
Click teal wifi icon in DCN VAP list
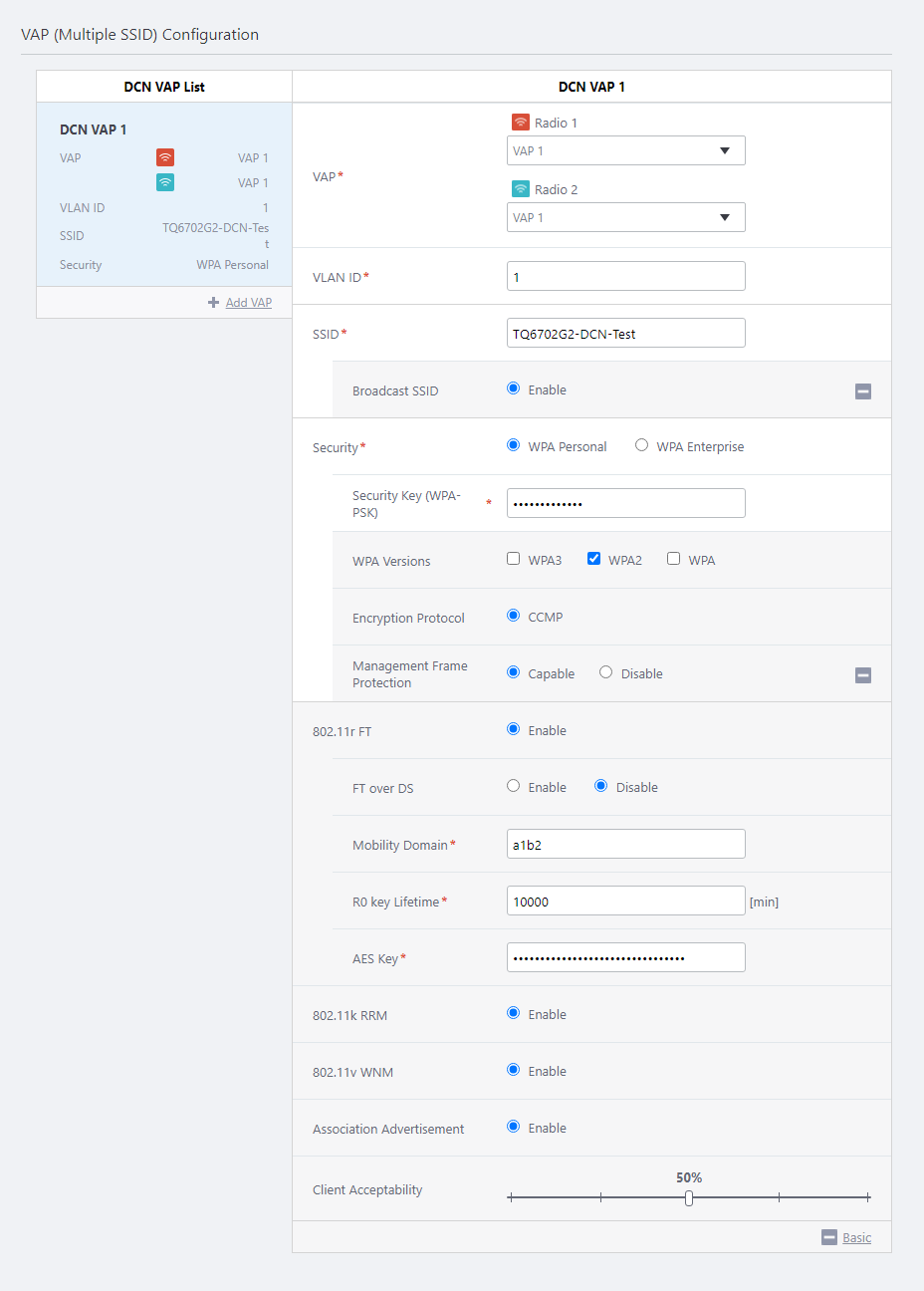click(165, 182)
